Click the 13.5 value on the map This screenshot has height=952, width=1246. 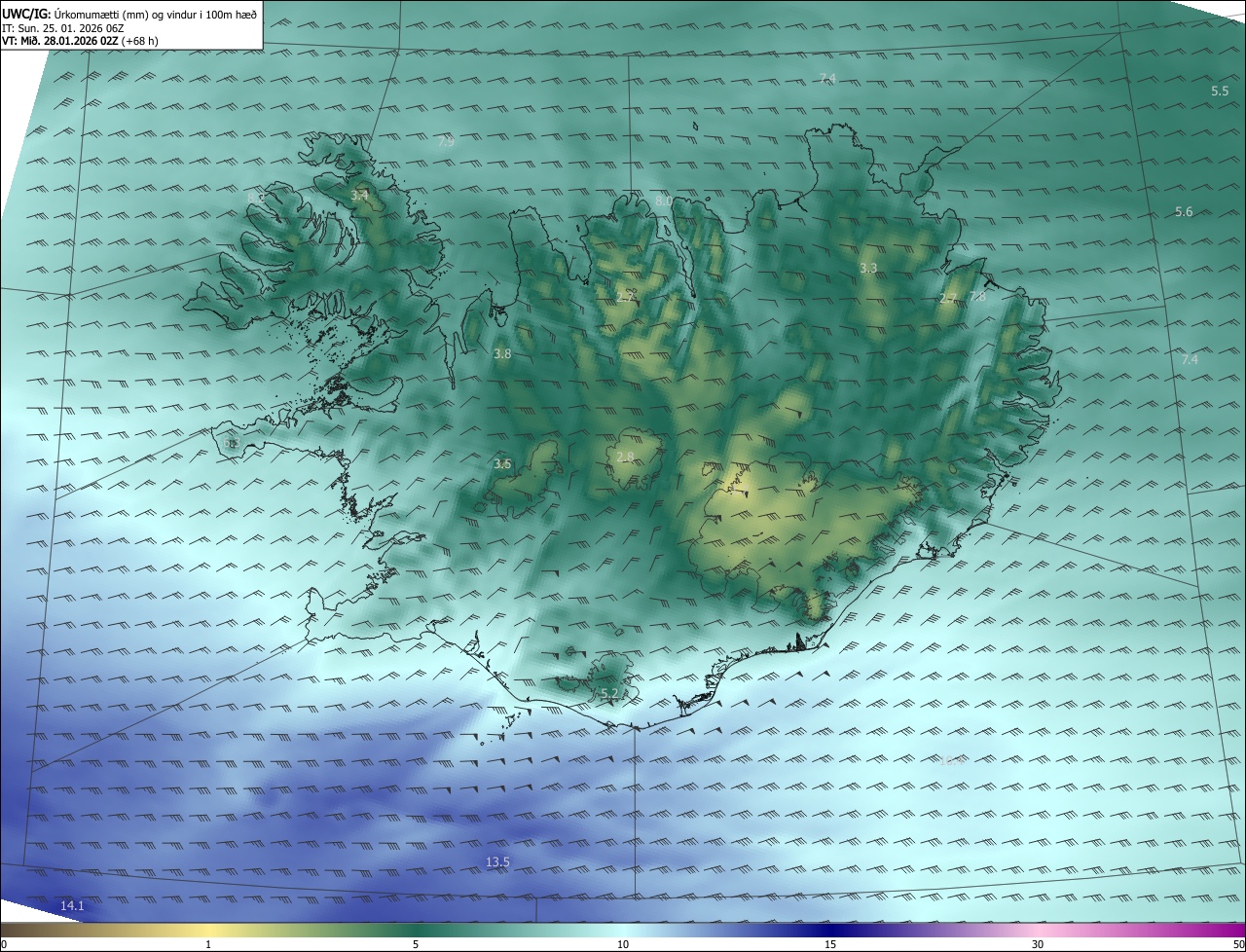click(497, 861)
